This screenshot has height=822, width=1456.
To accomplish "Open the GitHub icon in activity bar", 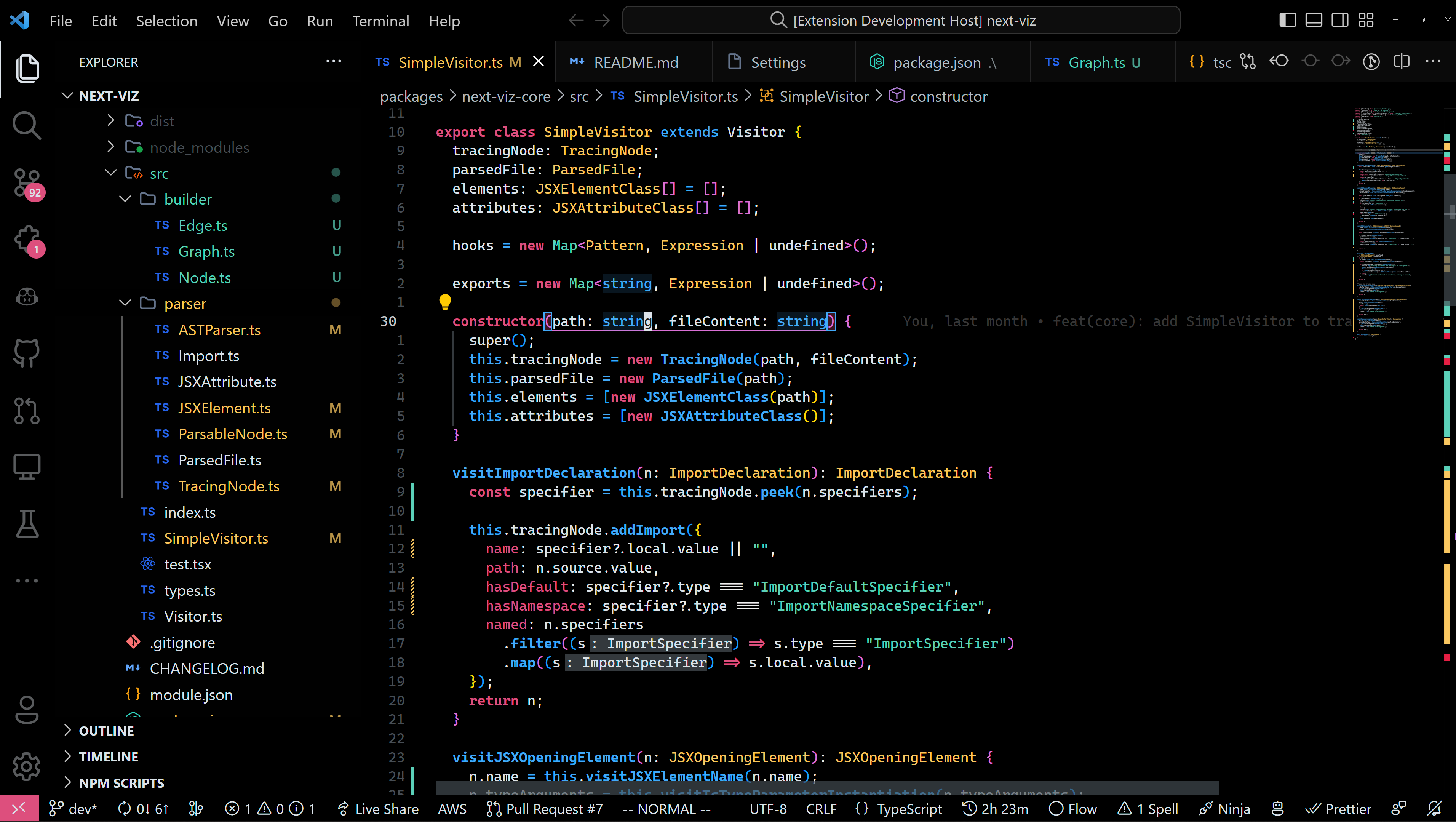I will coord(27,353).
